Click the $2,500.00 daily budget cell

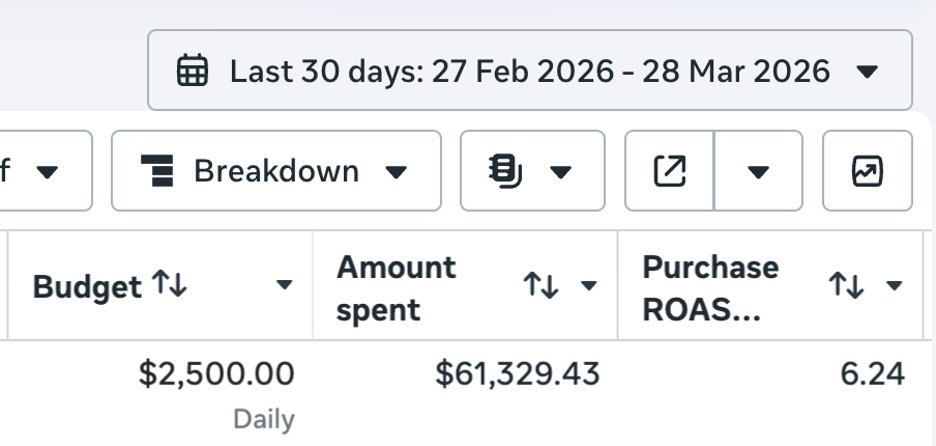[216, 375]
